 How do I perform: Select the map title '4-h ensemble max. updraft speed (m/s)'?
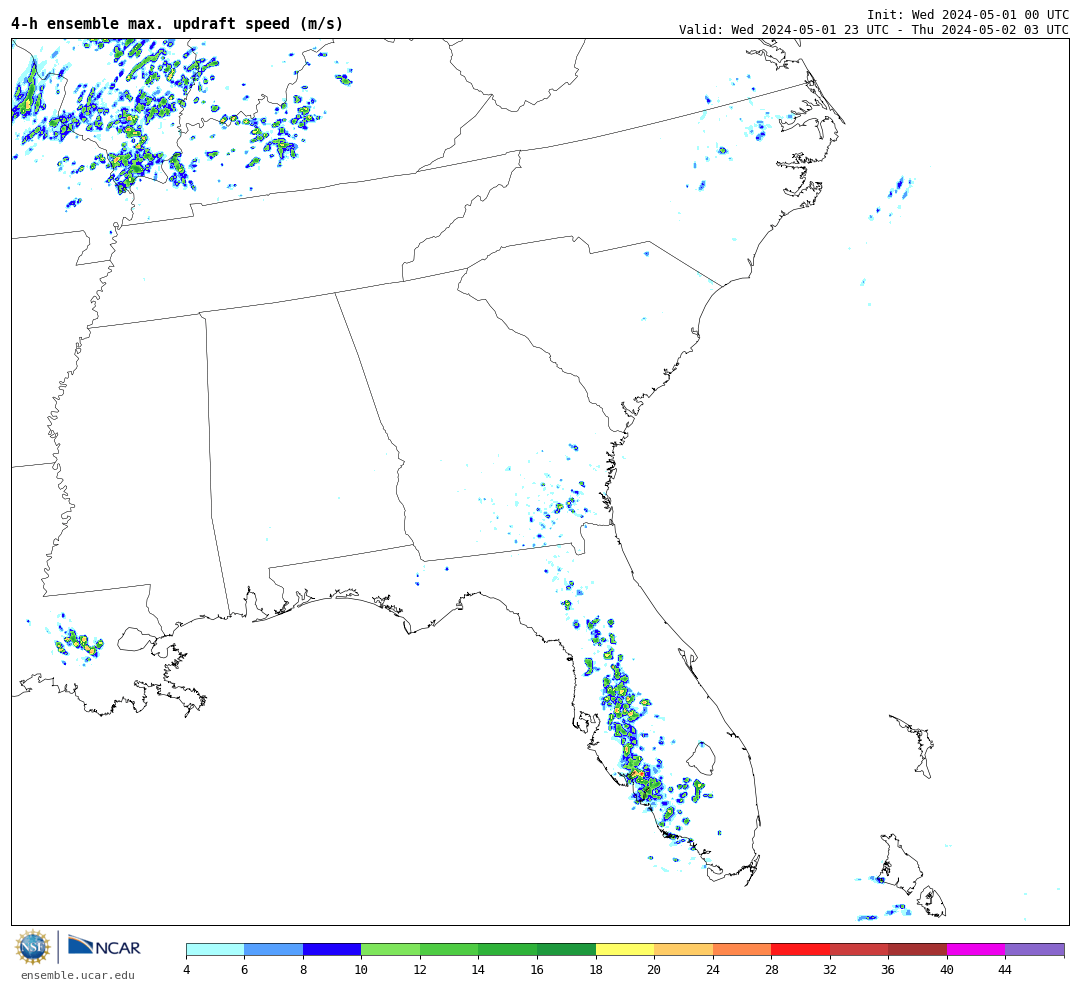(177, 23)
